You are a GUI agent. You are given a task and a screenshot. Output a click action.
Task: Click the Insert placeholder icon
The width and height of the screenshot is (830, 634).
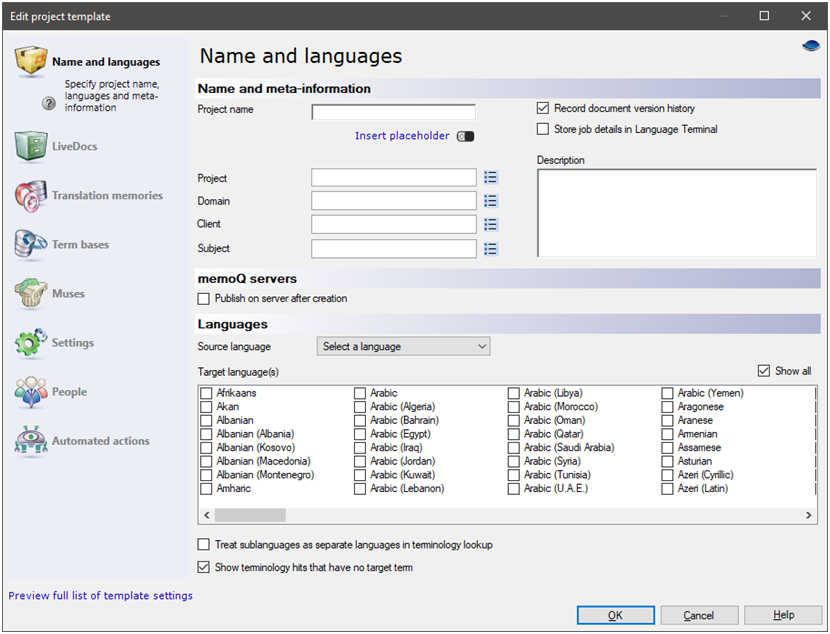tap(466, 137)
